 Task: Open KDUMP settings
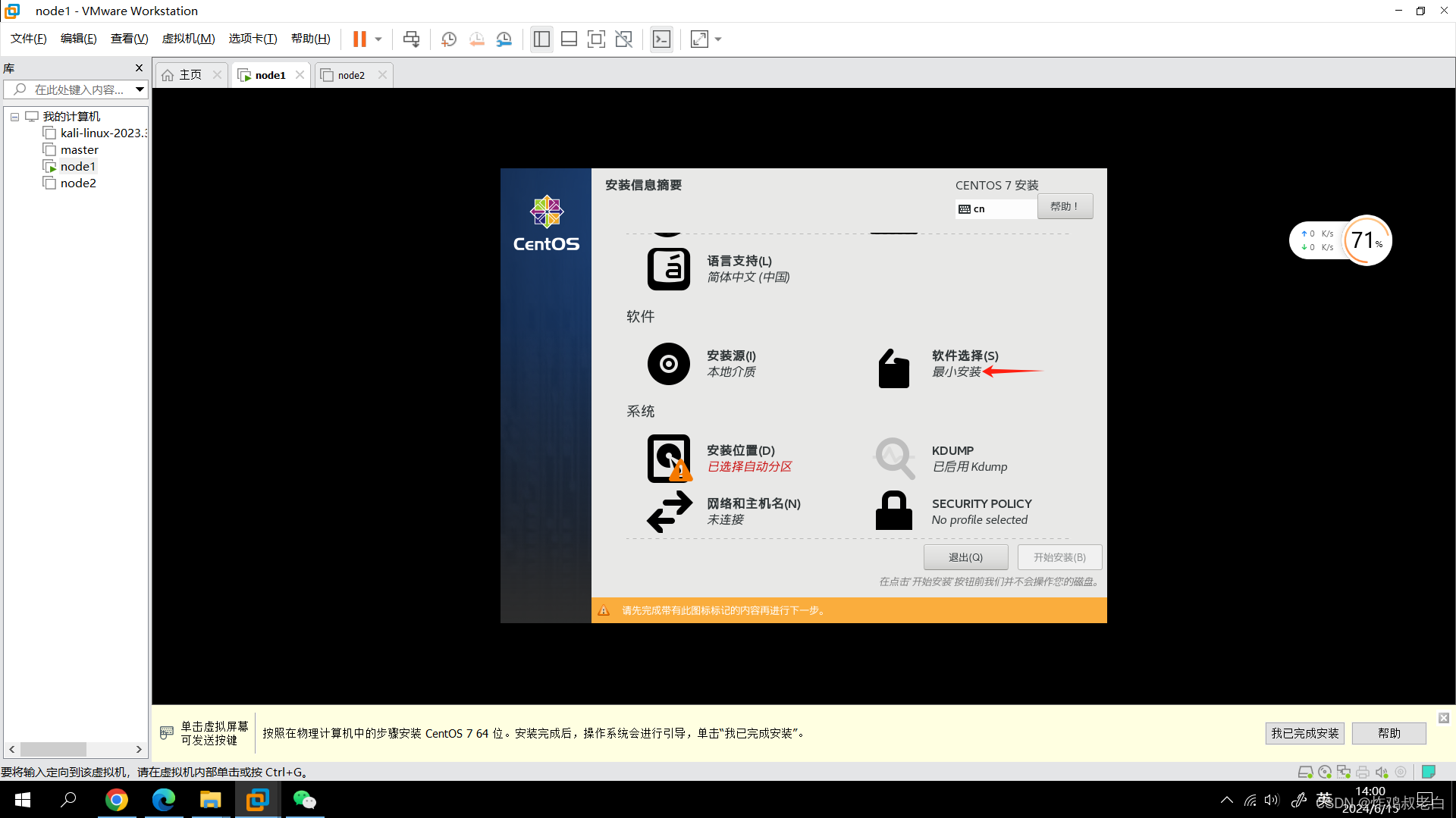click(941, 458)
